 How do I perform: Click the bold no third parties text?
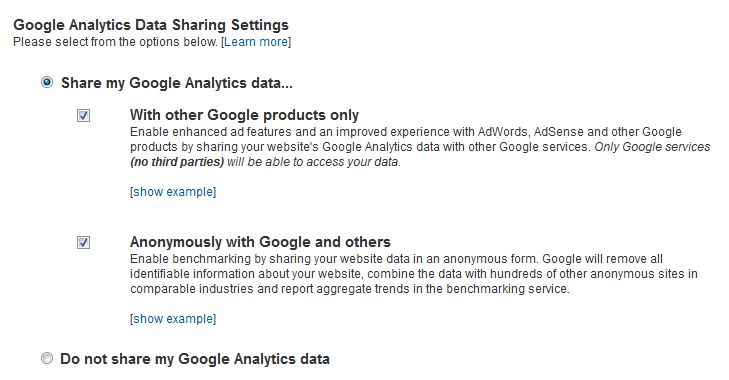coord(177,162)
